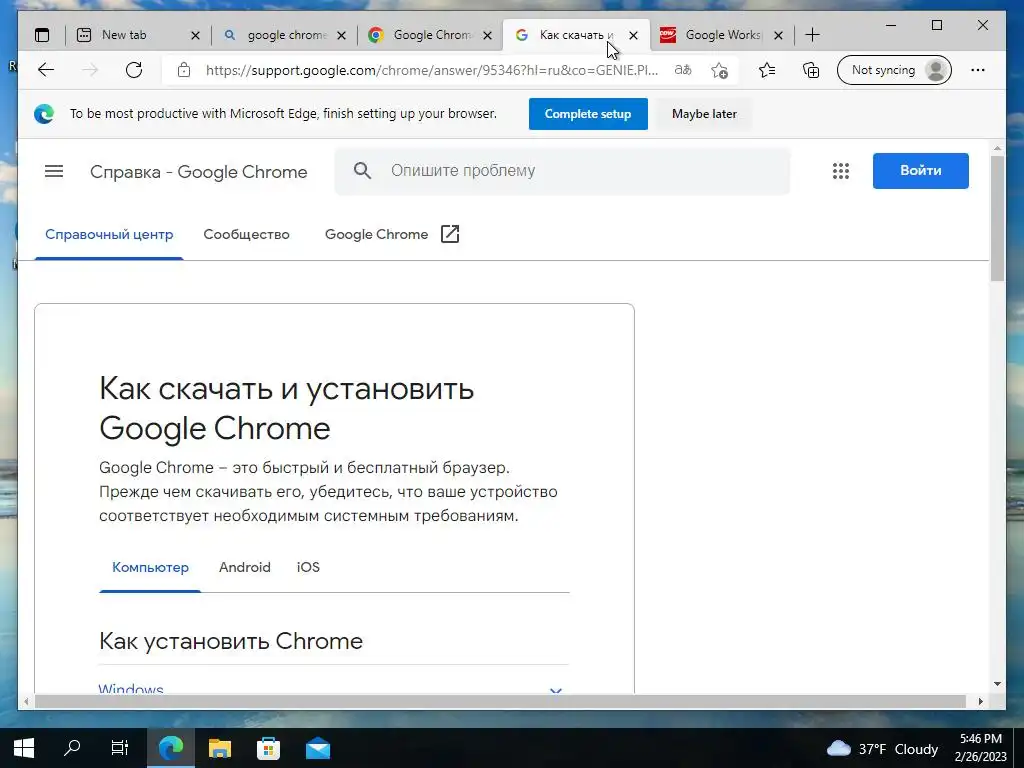This screenshot has width=1024, height=768.
Task: Reload the page with the refresh icon
Action: (134, 70)
